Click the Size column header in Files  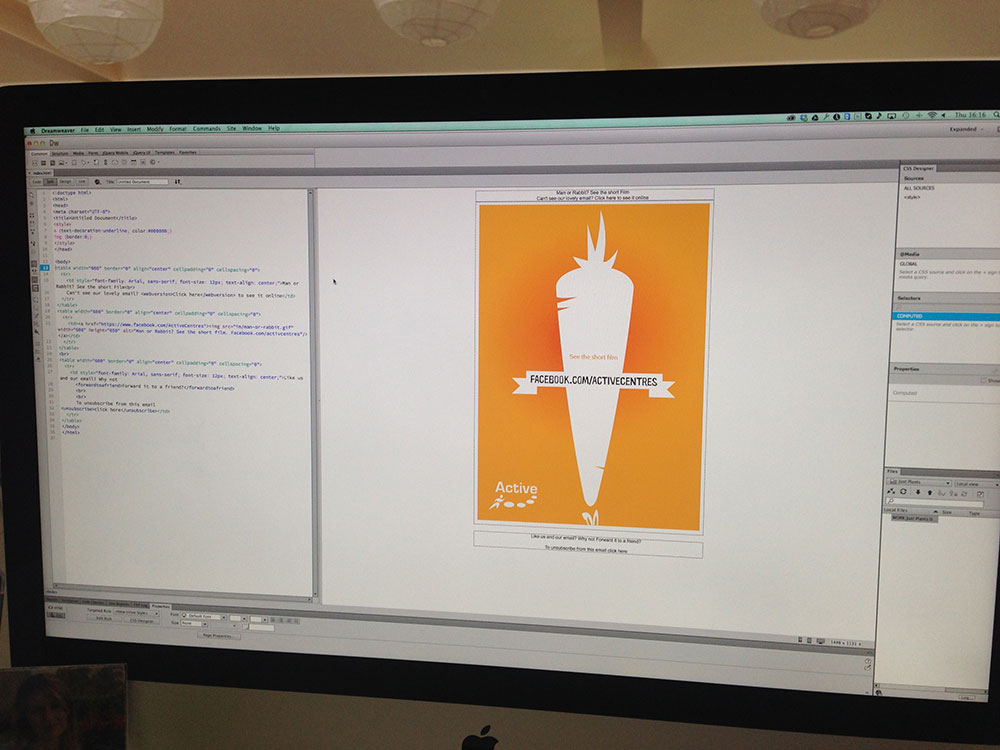[x=947, y=512]
